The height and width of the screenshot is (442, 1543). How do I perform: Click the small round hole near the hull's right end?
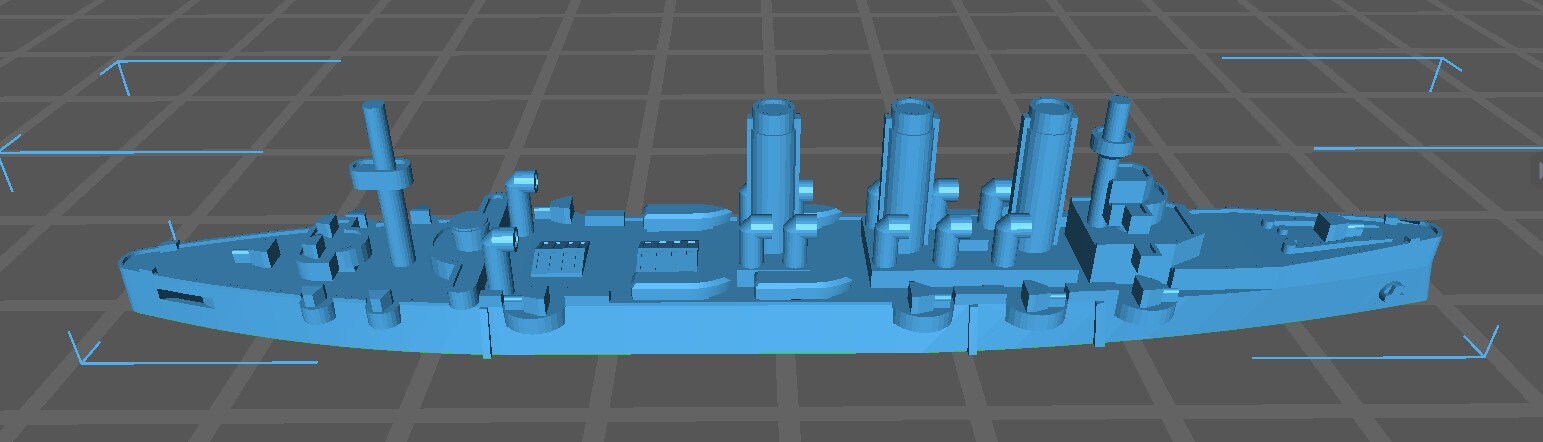click(1387, 292)
